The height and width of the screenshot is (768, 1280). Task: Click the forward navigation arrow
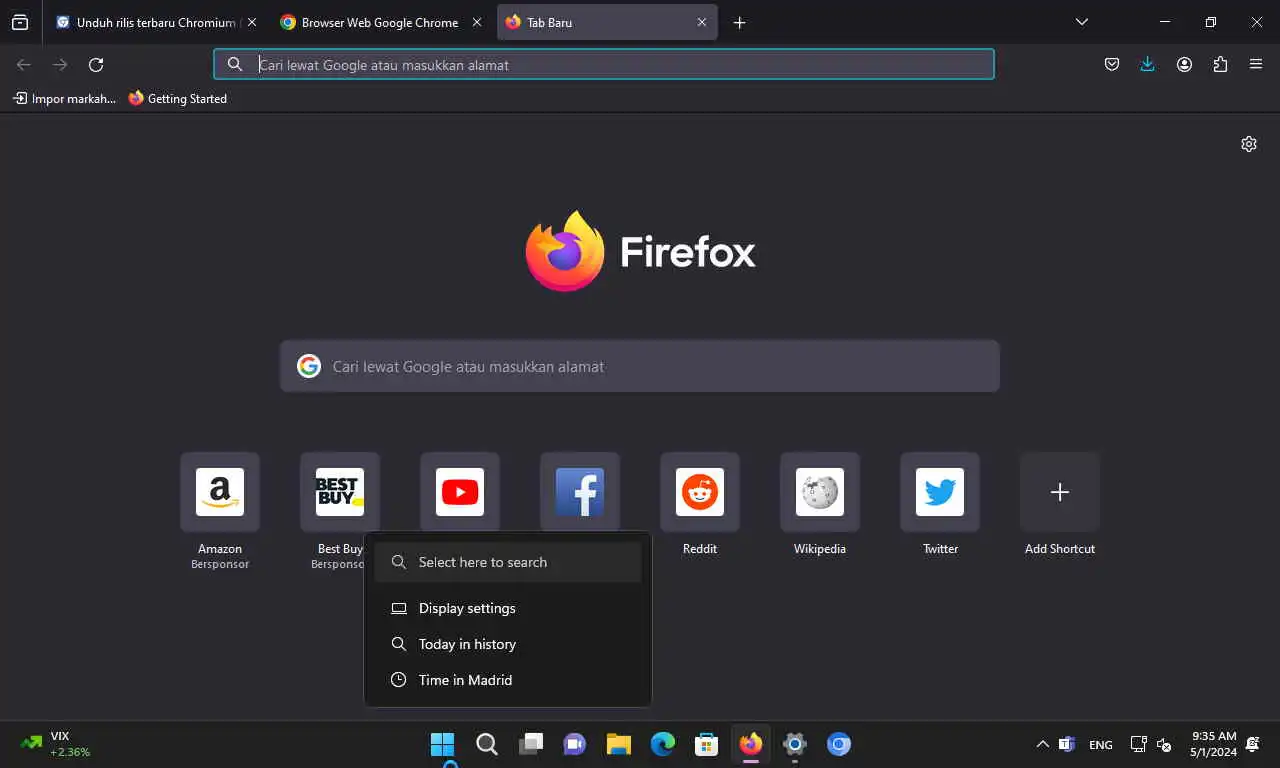[60, 65]
